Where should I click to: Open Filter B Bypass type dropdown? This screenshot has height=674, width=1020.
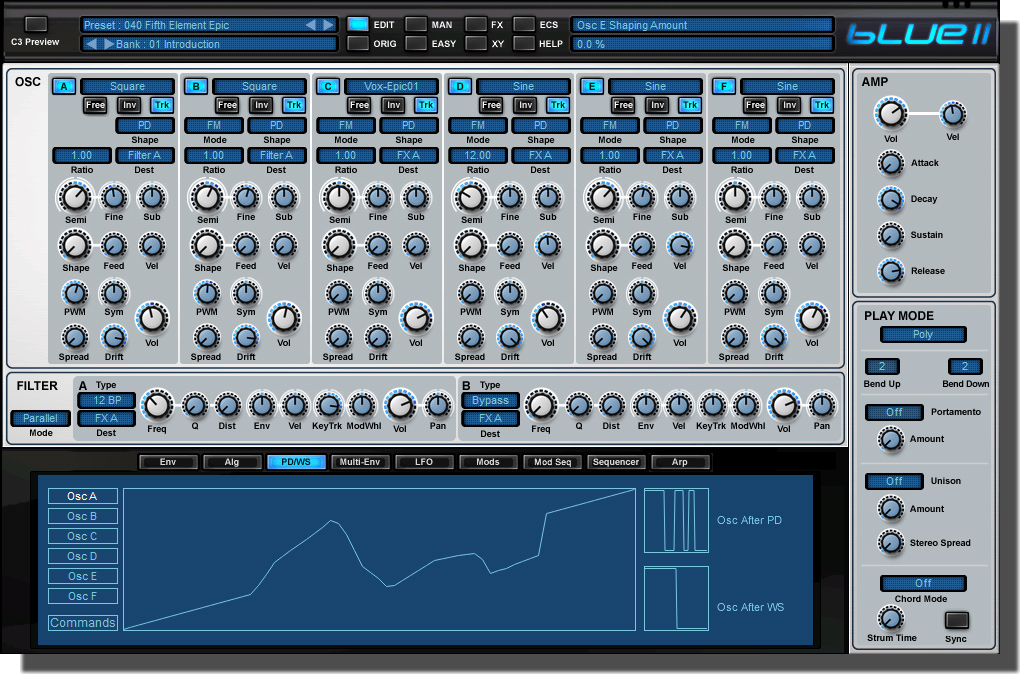[x=490, y=400]
